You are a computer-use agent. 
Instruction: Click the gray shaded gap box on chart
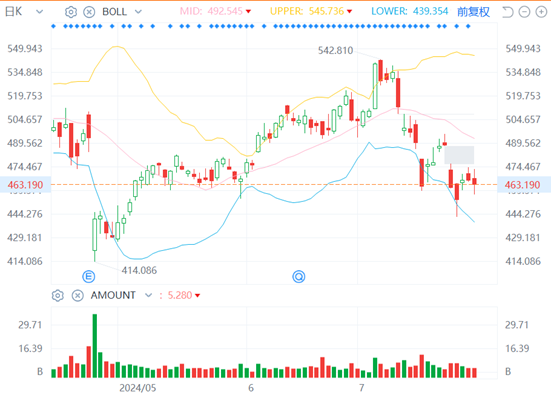click(459, 155)
